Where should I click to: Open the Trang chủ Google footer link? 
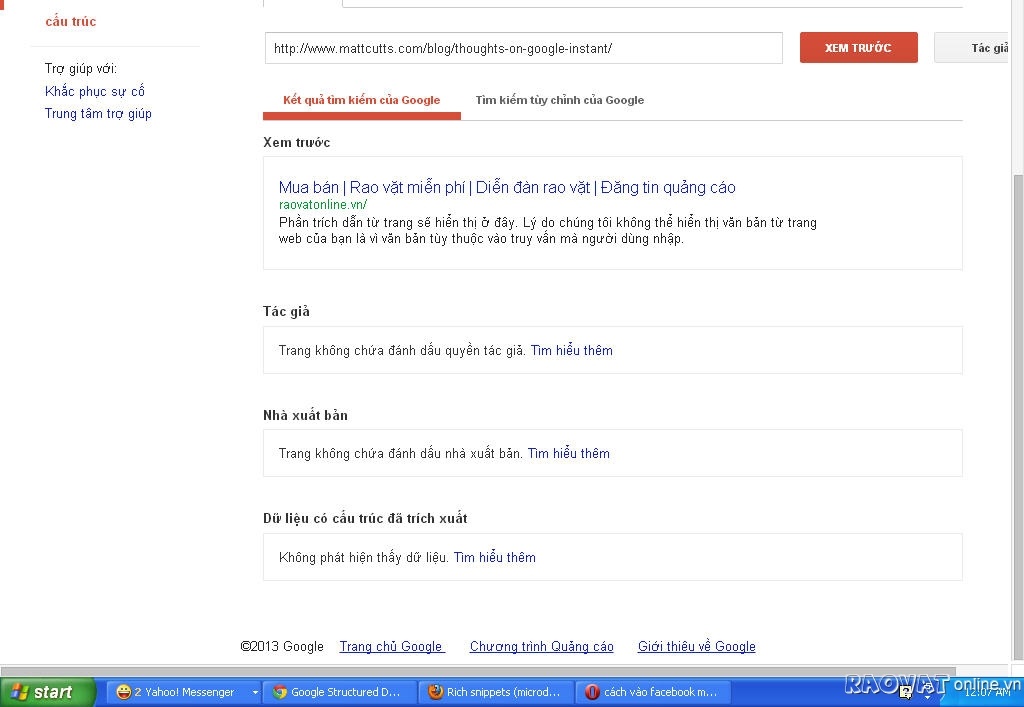point(392,646)
